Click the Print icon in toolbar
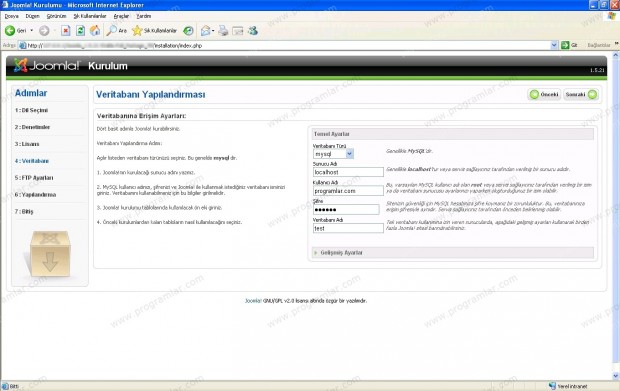The height and width of the screenshot is (391, 620). click(223, 31)
